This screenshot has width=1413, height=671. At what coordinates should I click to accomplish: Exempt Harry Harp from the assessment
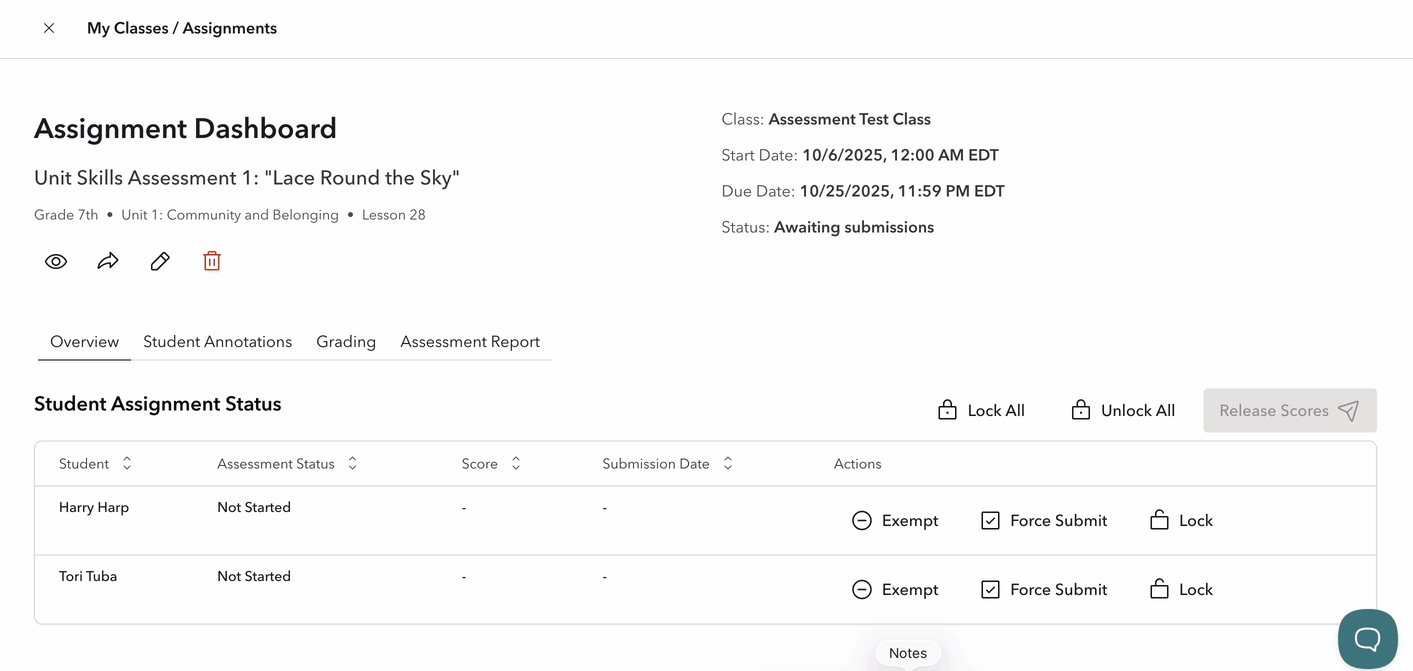click(x=895, y=520)
